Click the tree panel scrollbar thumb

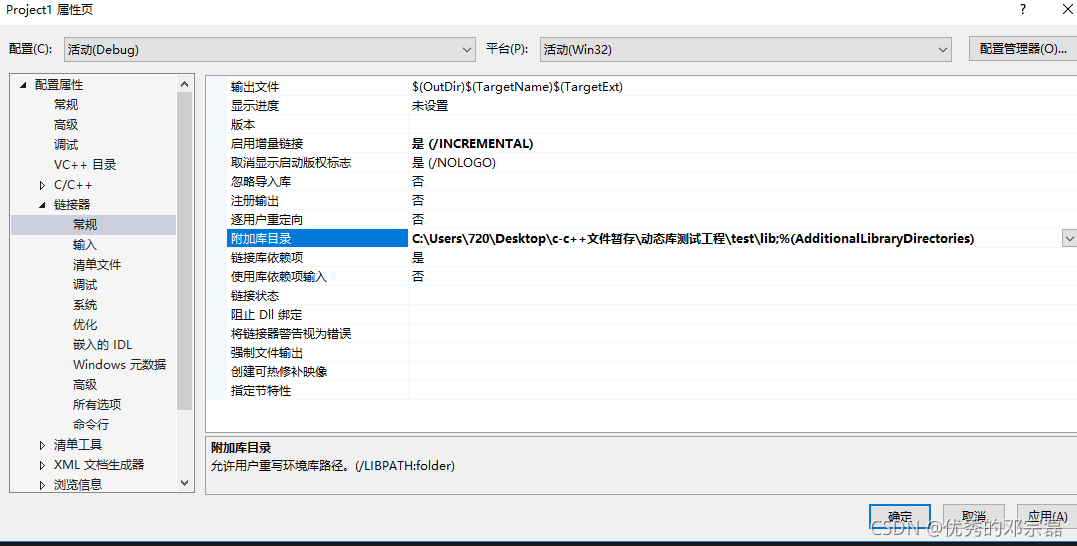pyautogui.click(x=184, y=251)
